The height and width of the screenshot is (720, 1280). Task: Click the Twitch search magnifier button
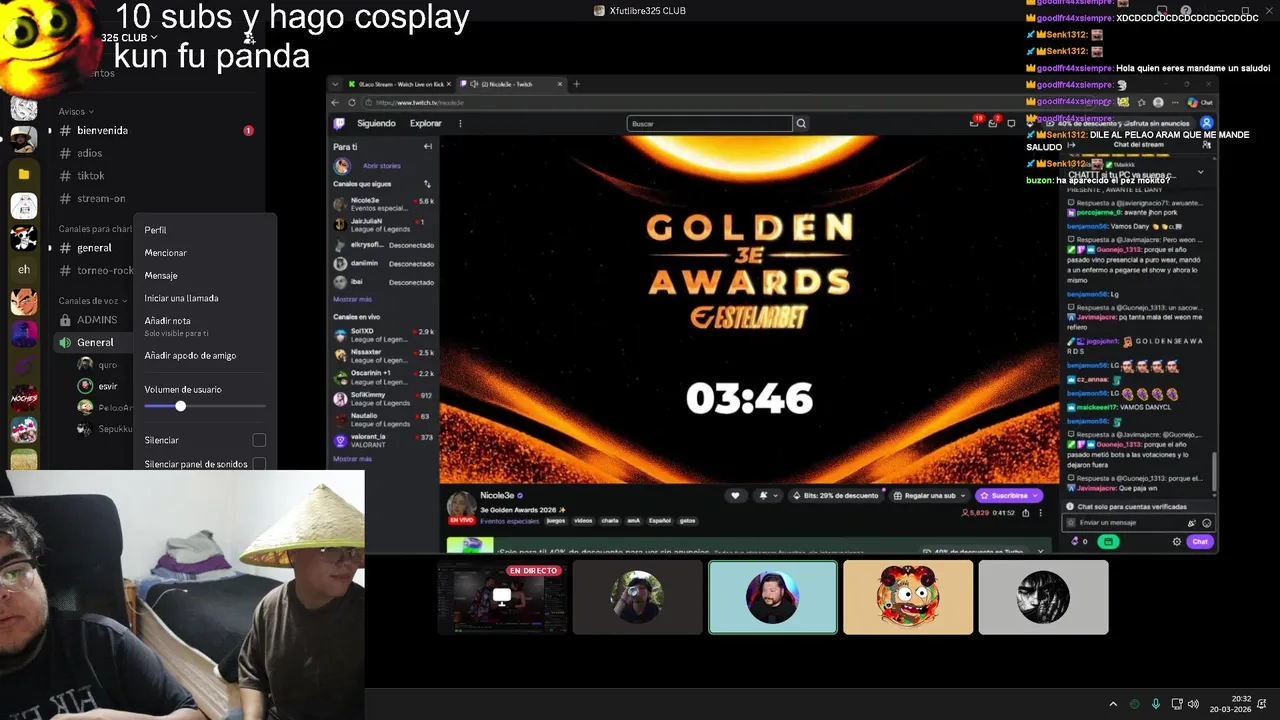pos(801,123)
